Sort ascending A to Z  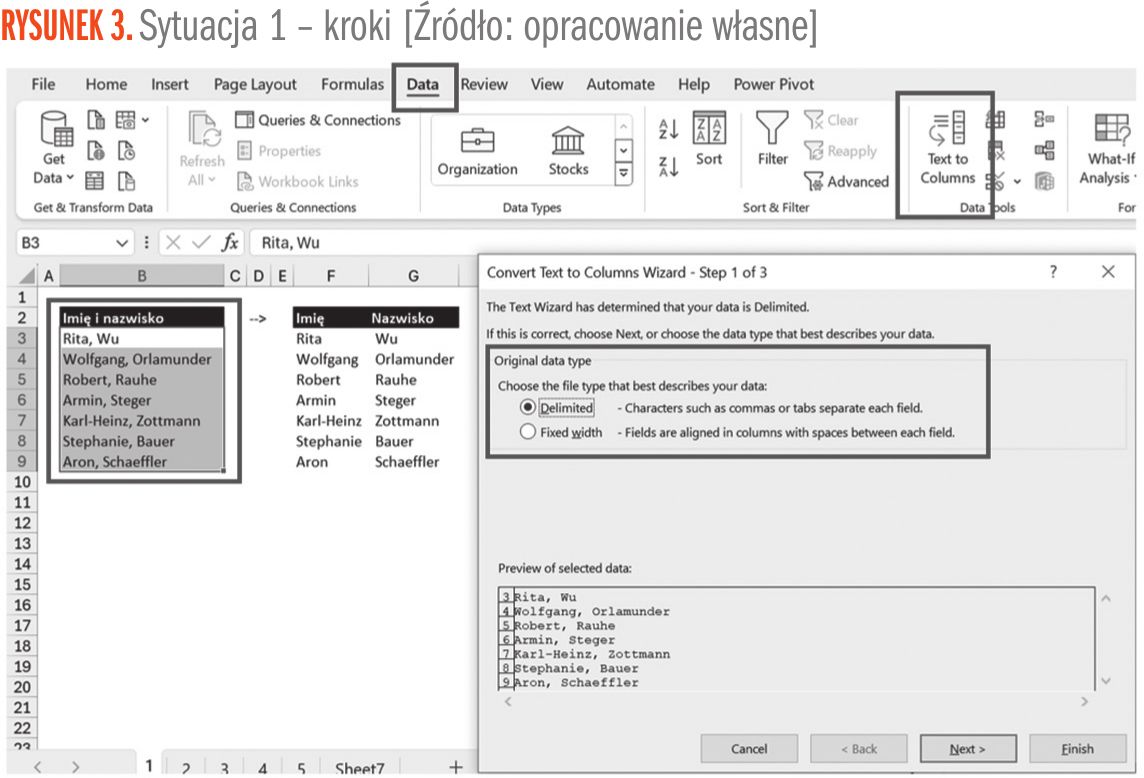669,128
